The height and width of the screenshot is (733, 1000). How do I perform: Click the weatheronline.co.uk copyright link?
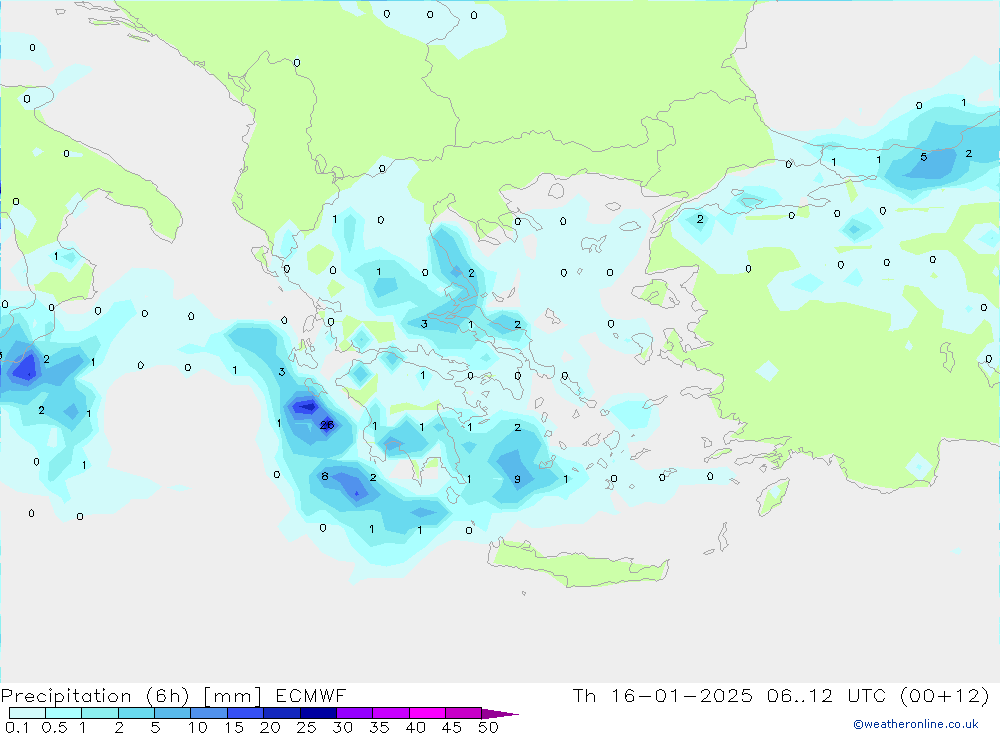point(915,724)
